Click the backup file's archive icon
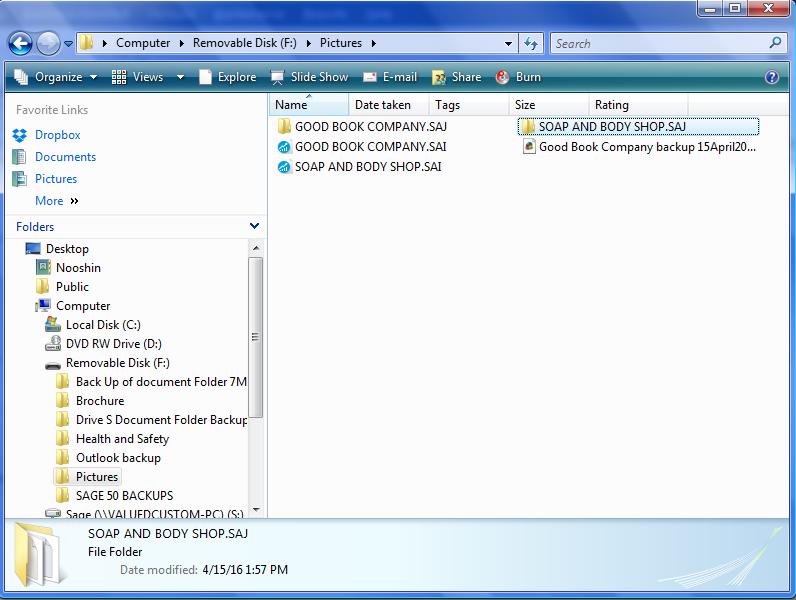The width and height of the screenshot is (796, 600). point(529,147)
